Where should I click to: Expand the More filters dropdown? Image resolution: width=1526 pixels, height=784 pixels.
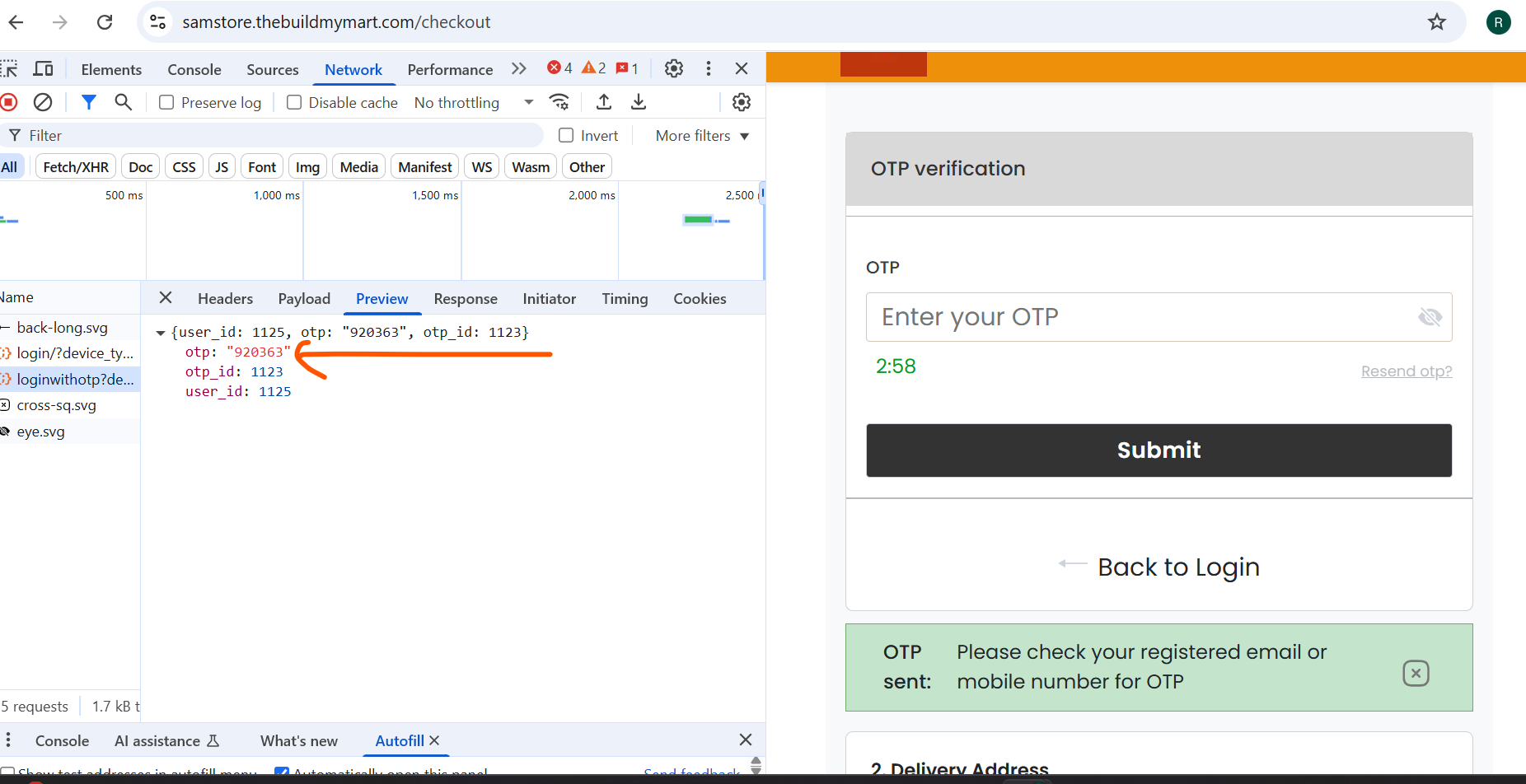coord(702,135)
